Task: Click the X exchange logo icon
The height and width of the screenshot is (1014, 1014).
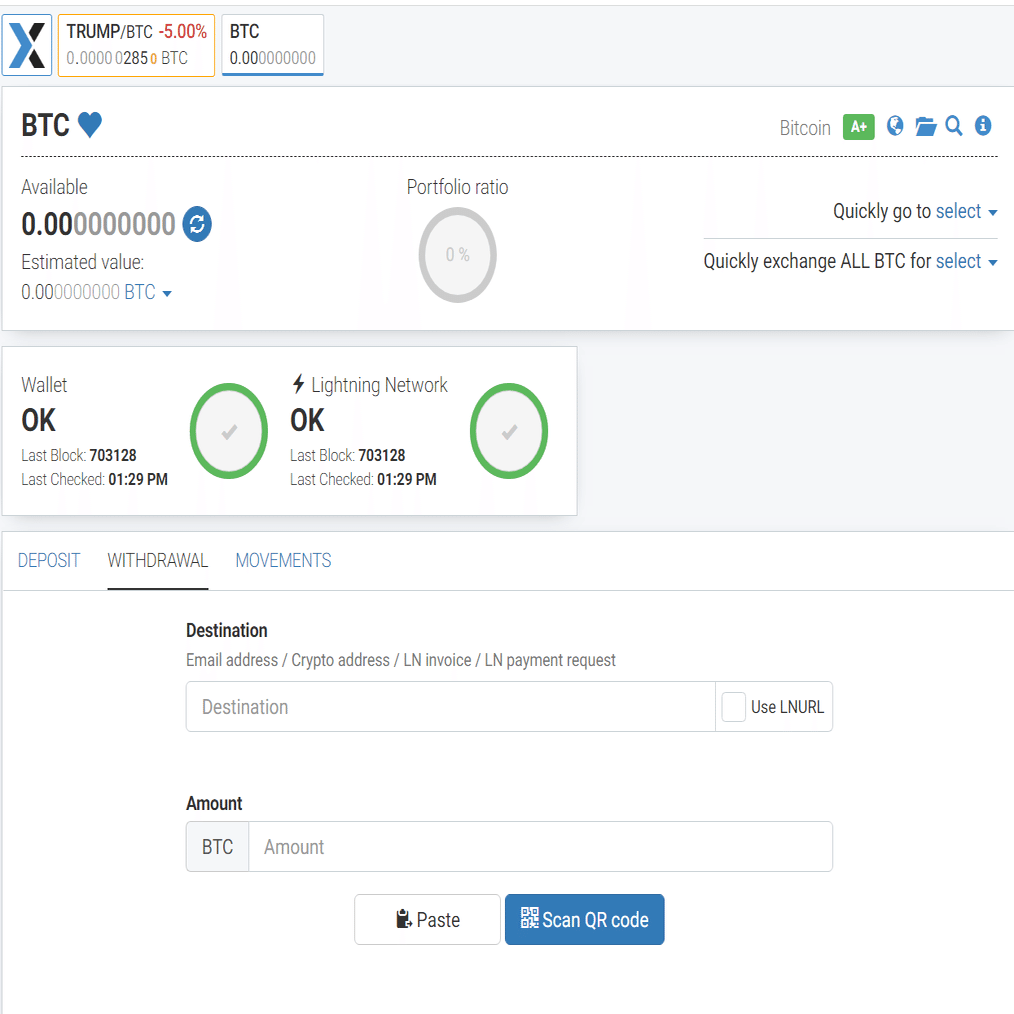Action: click(x=27, y=45)
